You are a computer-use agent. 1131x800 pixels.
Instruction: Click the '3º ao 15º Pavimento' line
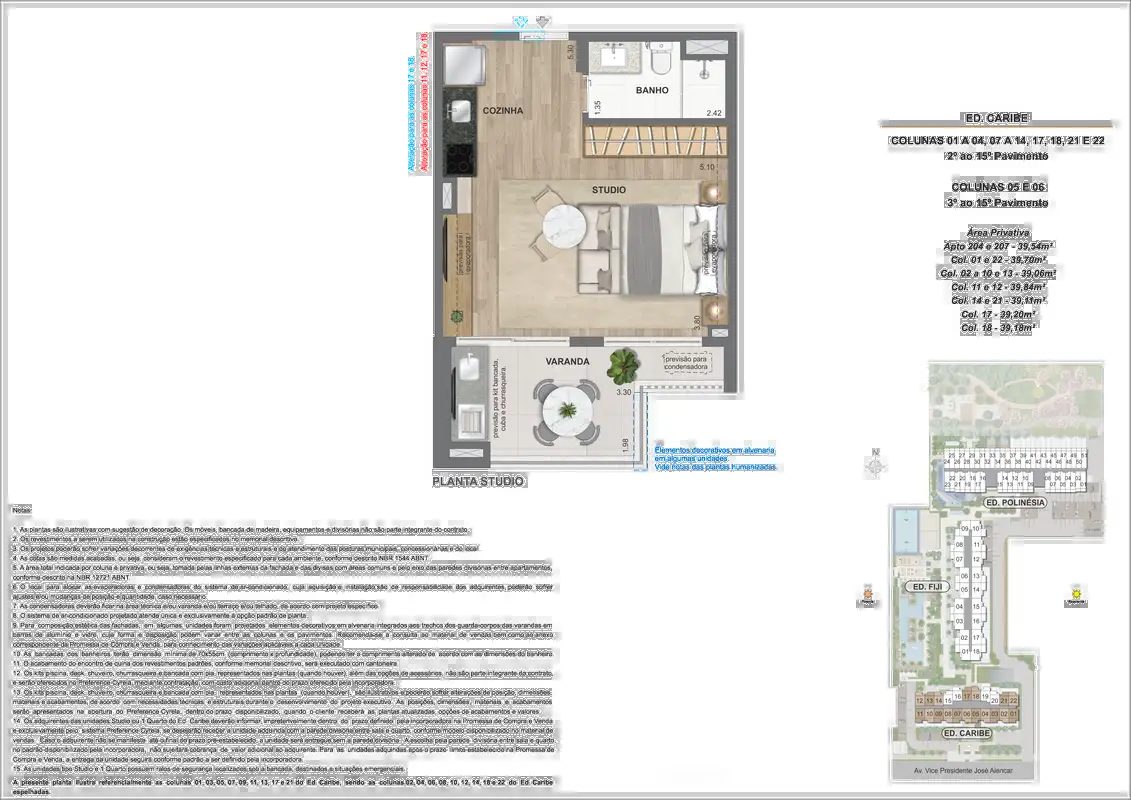coord(998,203)
